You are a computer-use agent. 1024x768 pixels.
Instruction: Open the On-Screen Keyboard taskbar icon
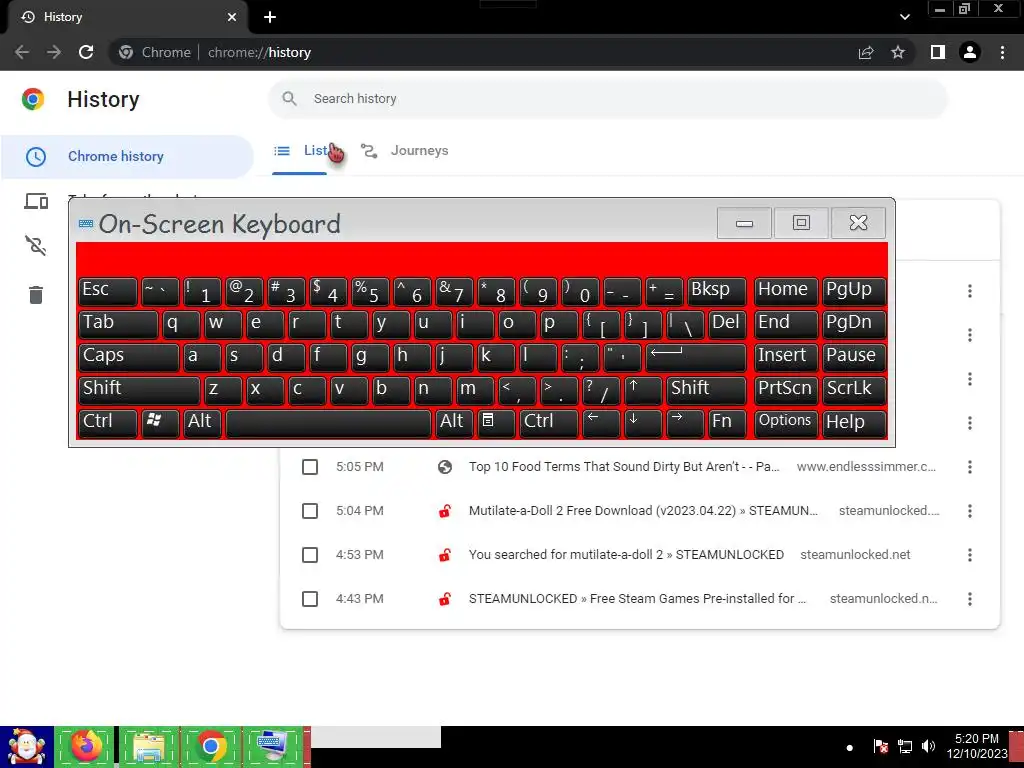point(273,747)
